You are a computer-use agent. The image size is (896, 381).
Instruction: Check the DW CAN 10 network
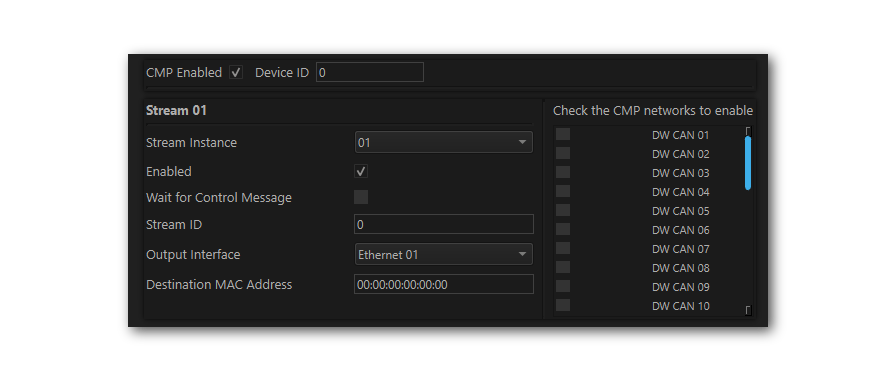(x=563, y=305)
